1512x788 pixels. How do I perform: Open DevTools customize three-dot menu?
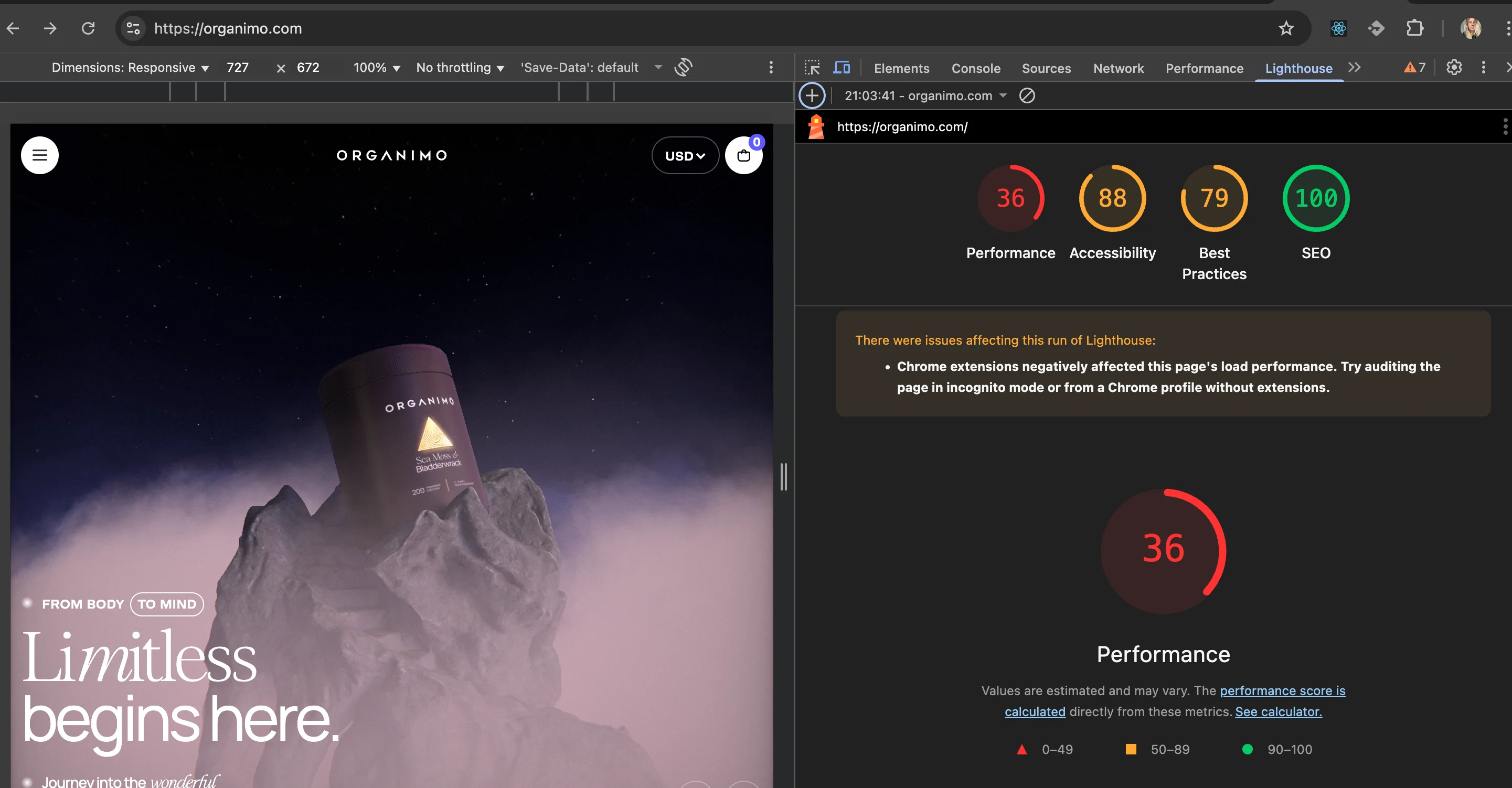point(1483,68)
